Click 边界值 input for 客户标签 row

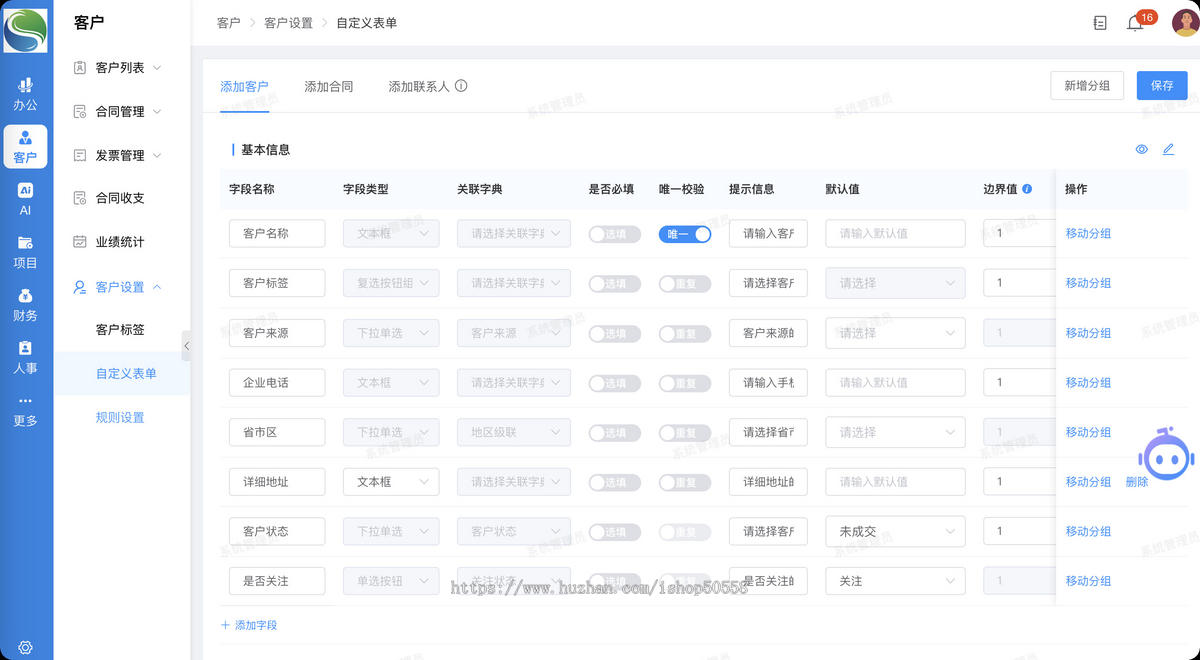pos(1019,283)
